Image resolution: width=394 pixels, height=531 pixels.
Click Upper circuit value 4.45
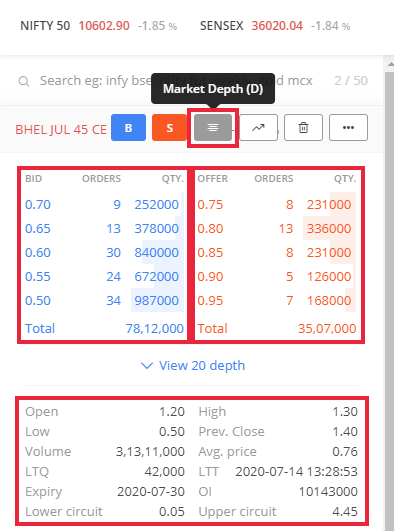345,512
